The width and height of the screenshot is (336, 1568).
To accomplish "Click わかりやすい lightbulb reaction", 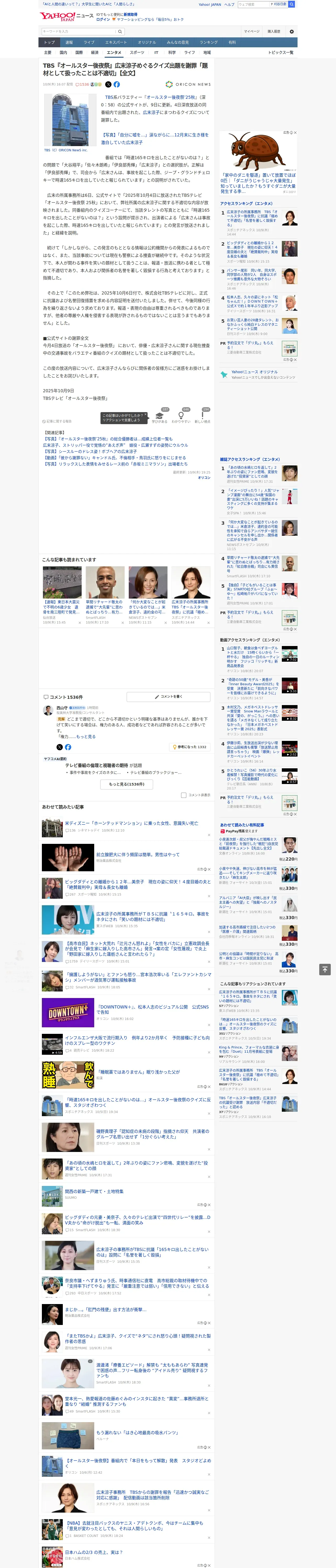I will click(x=181, y=416).
